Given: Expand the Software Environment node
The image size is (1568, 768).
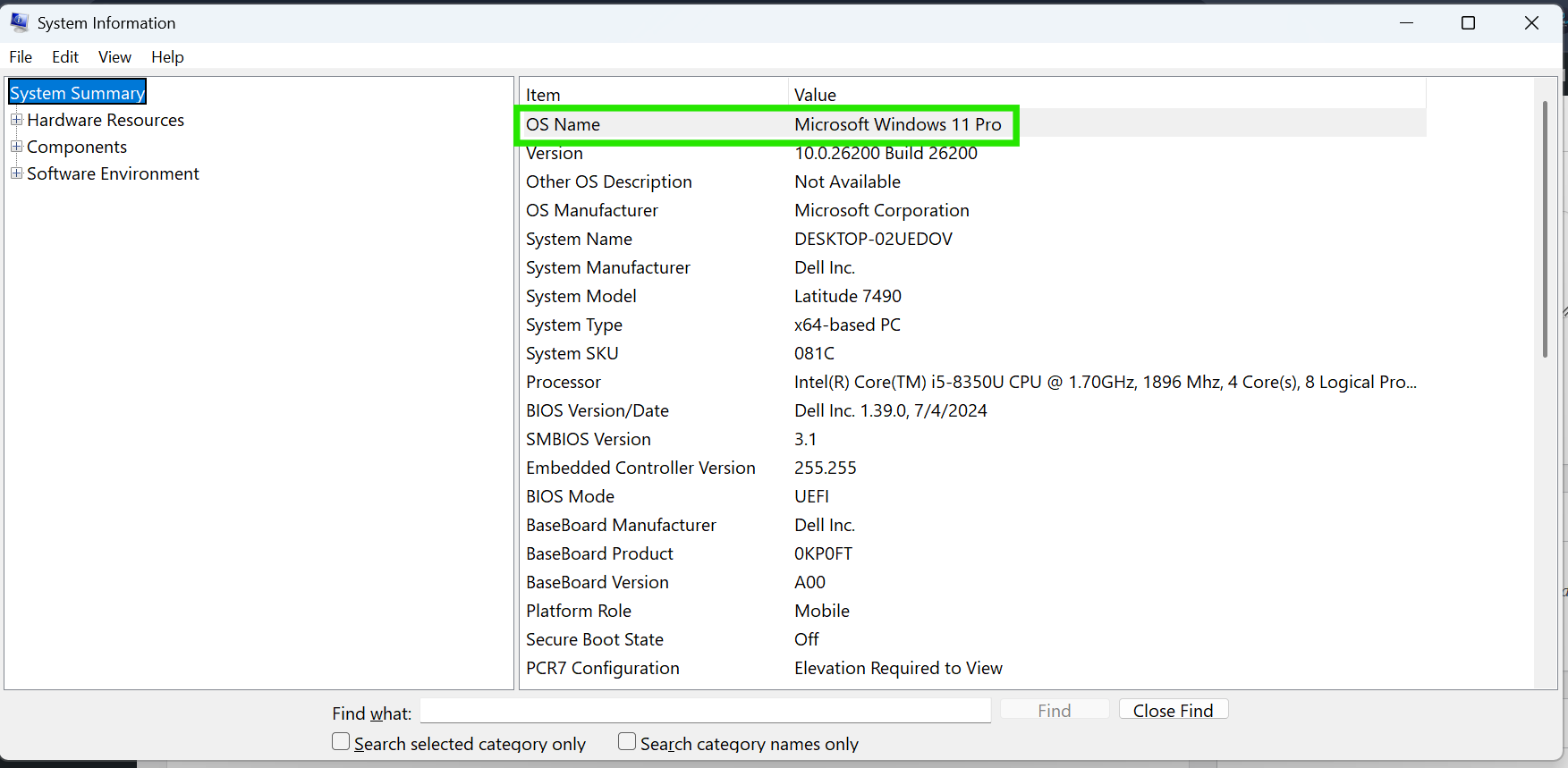Looking at the screenshot, I should tap(16, 173).
